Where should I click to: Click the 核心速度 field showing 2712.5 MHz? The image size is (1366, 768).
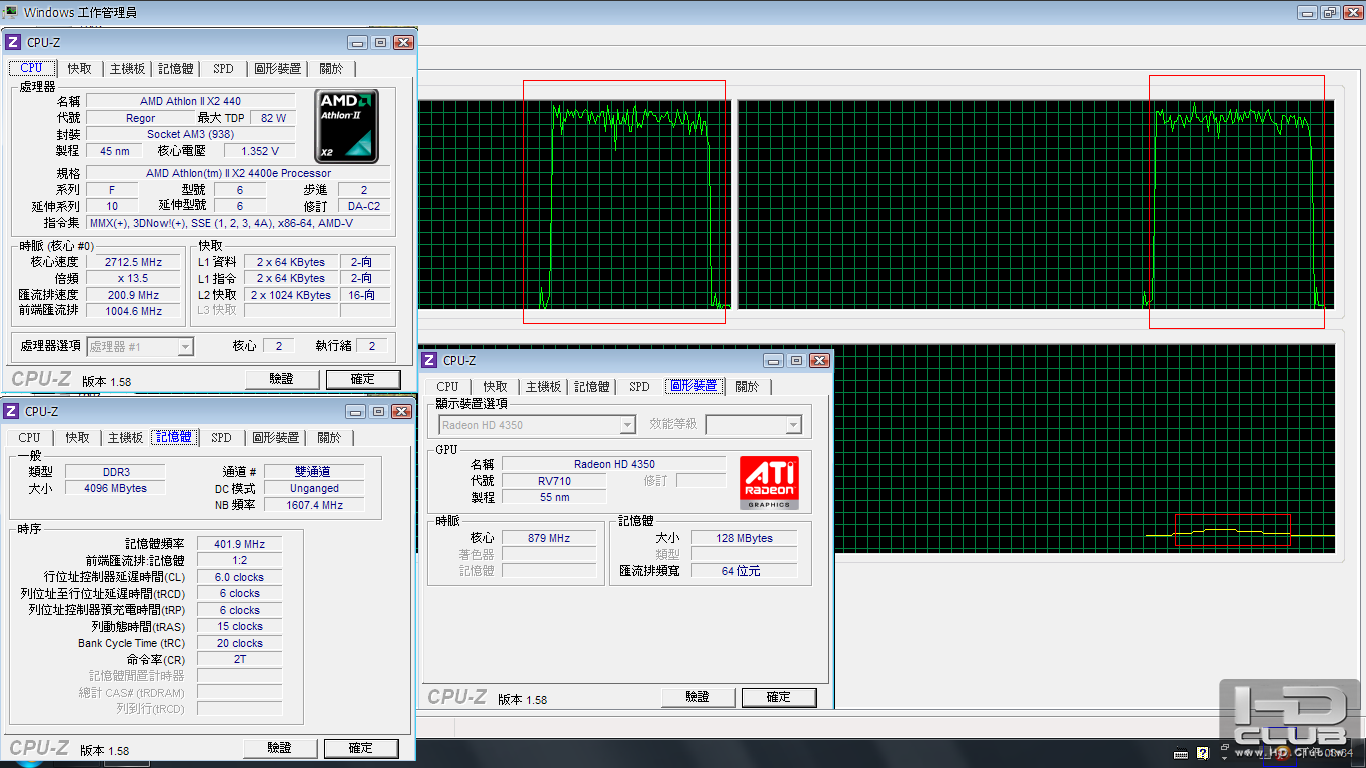pyautogui.click(x=133, y=262)
